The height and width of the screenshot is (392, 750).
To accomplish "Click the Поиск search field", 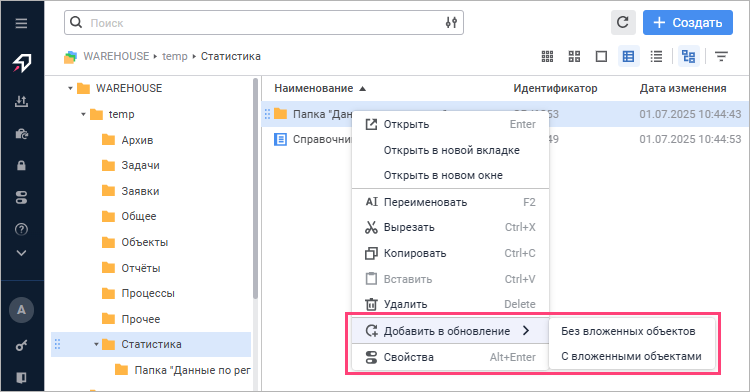I will [x=264, y=22].
